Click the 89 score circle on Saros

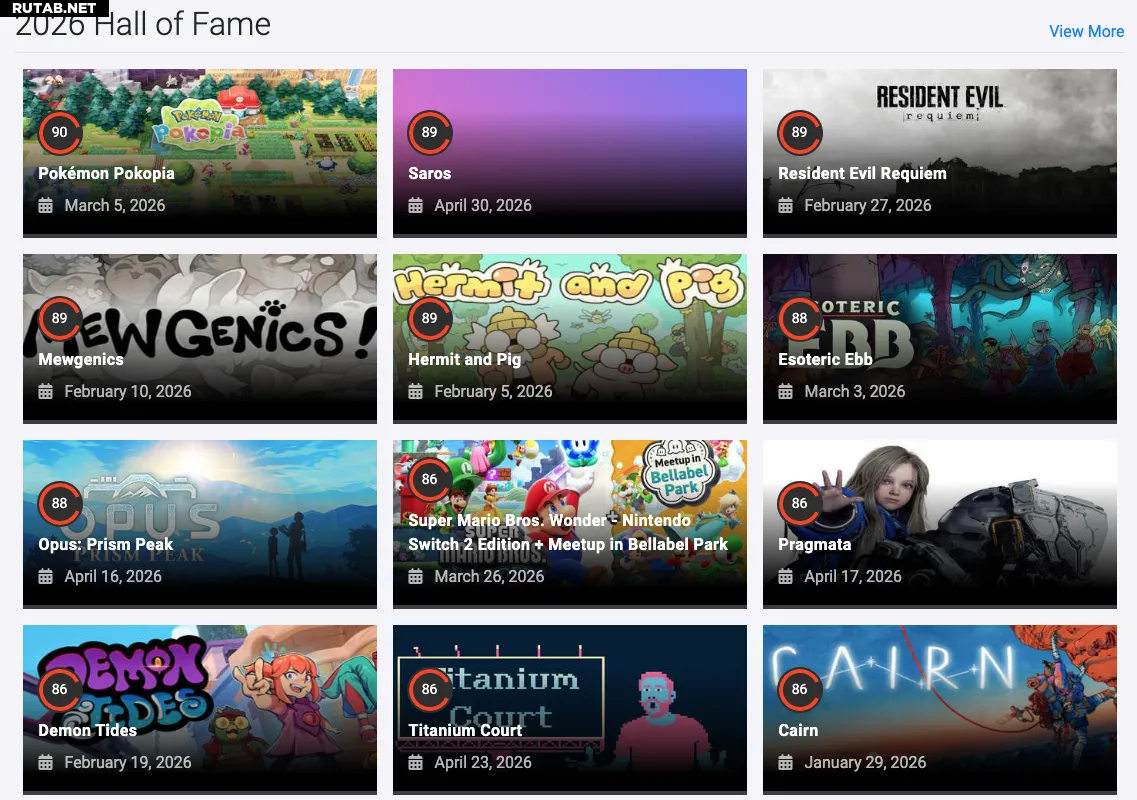(429, 132)
